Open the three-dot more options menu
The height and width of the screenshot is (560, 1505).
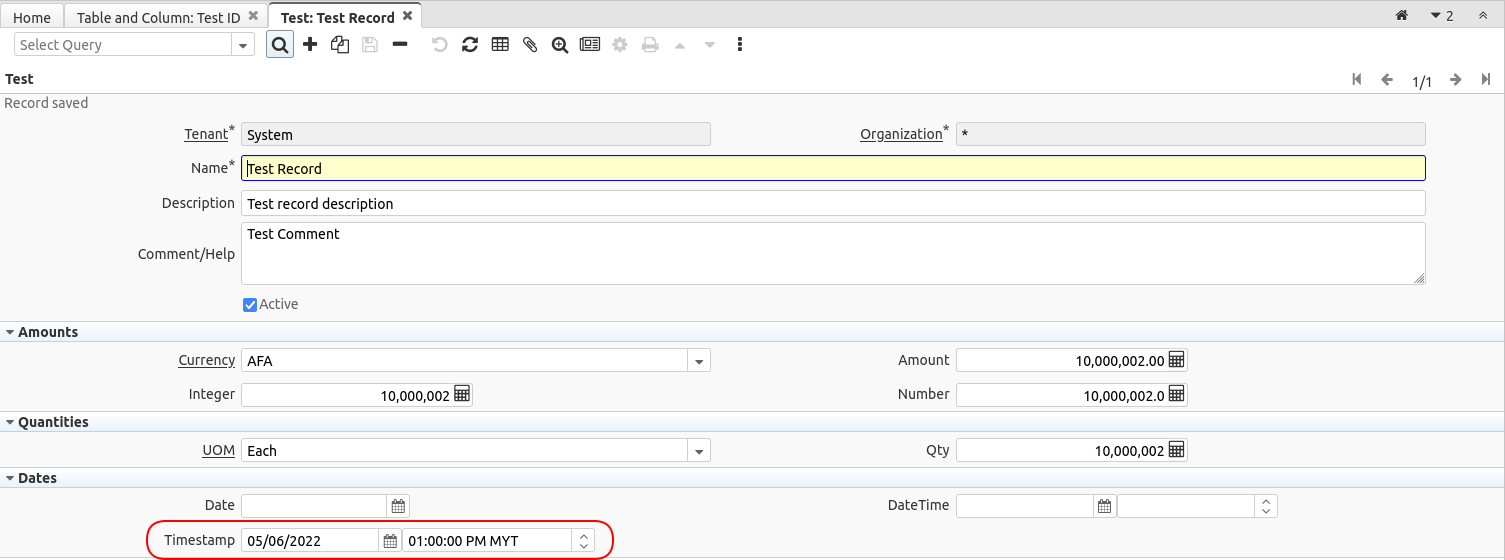coord(740,45)
